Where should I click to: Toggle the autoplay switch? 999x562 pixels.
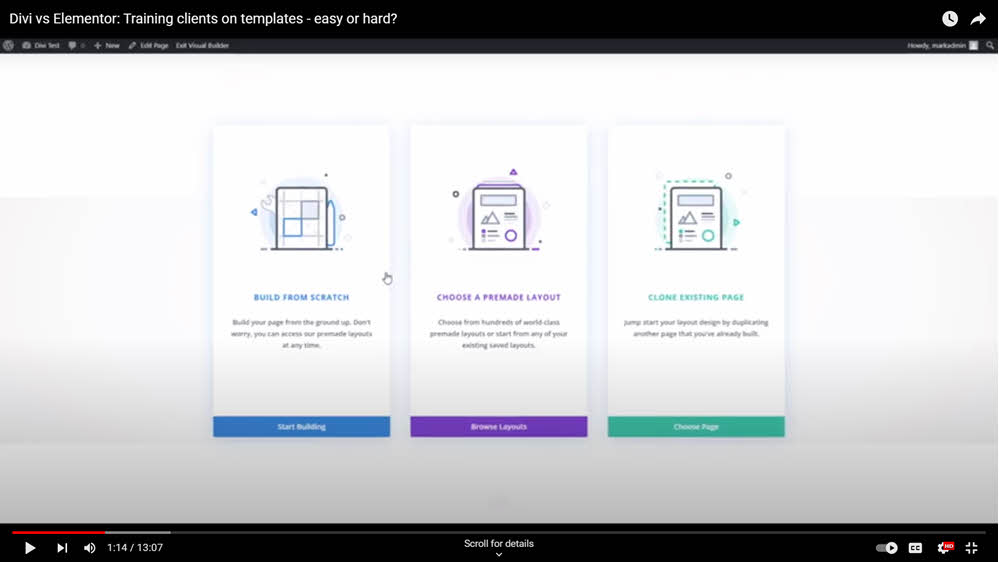(x=886, y=547)
